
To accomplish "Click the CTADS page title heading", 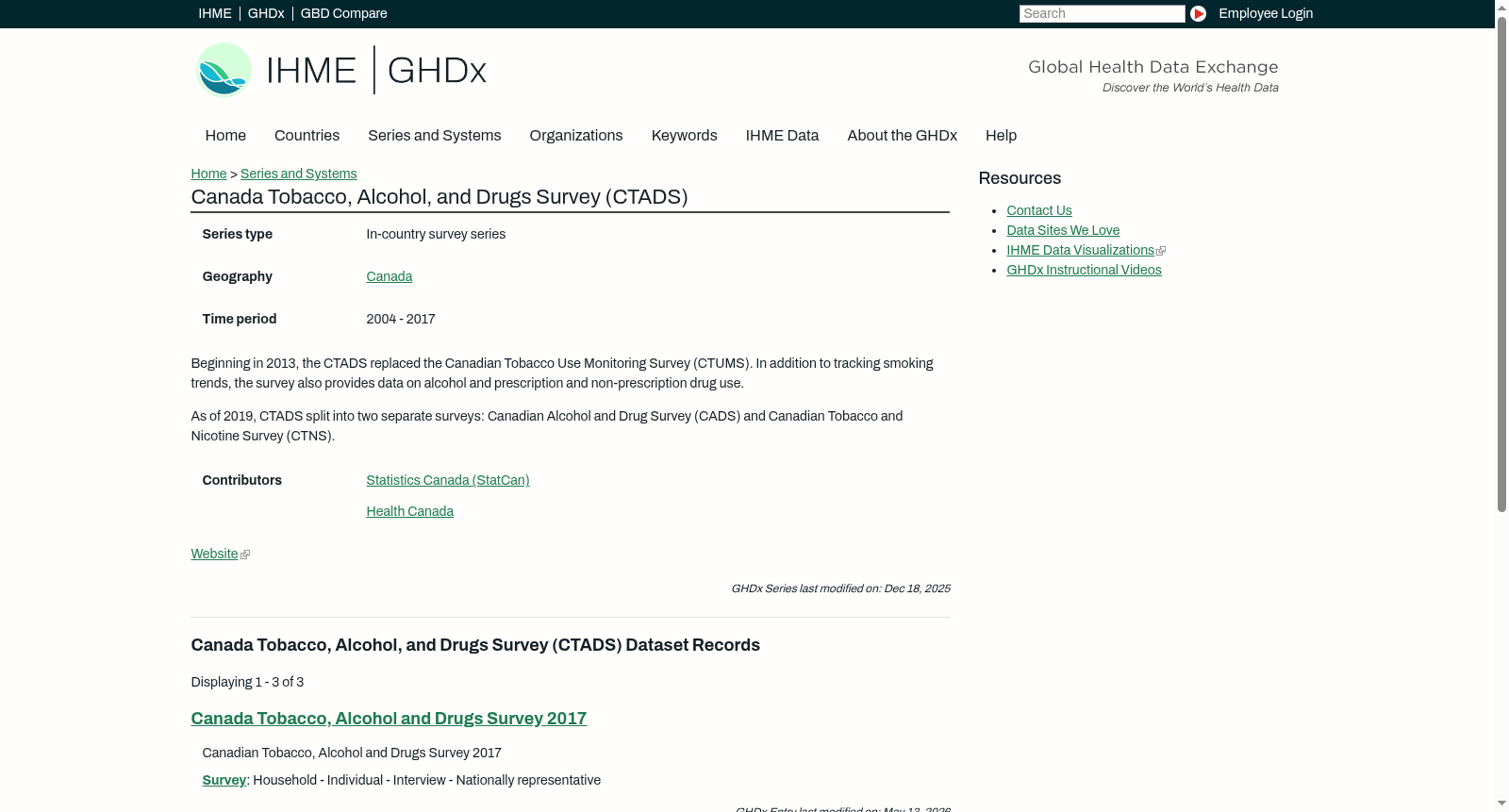I will click(x=439, y=197).
